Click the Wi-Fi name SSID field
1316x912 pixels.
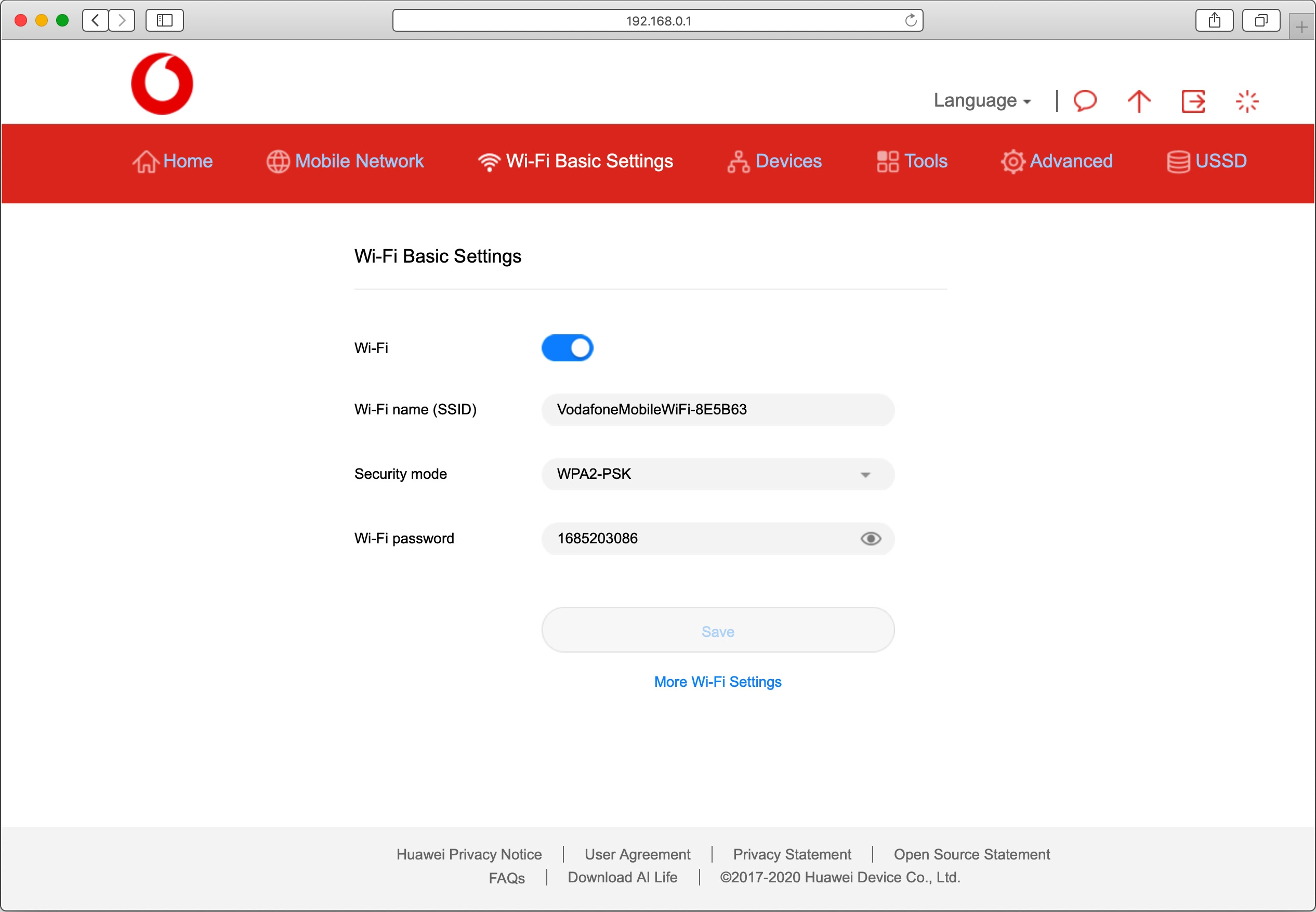pos(717,410)
